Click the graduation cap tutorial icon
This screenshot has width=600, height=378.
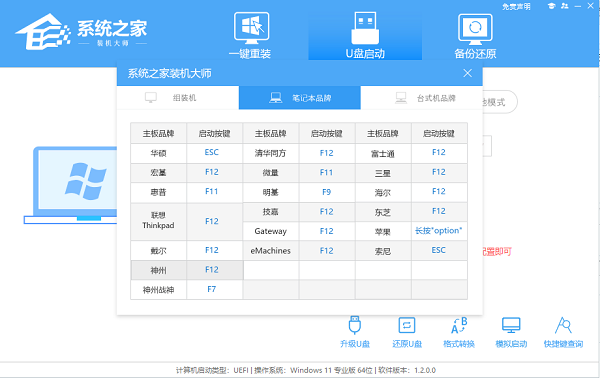click(x=551, y=6)
